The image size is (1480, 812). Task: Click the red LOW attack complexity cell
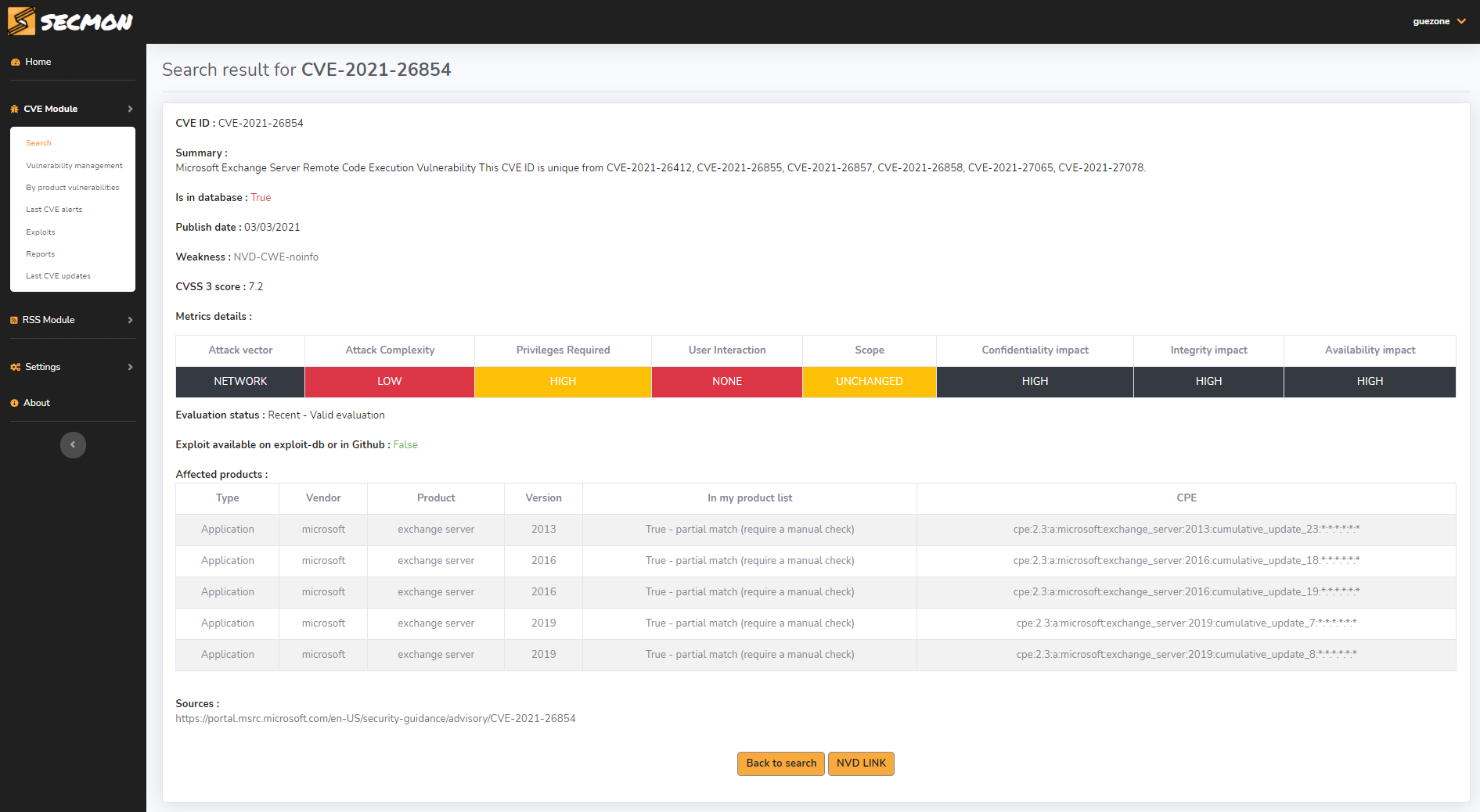click(390, 382)
